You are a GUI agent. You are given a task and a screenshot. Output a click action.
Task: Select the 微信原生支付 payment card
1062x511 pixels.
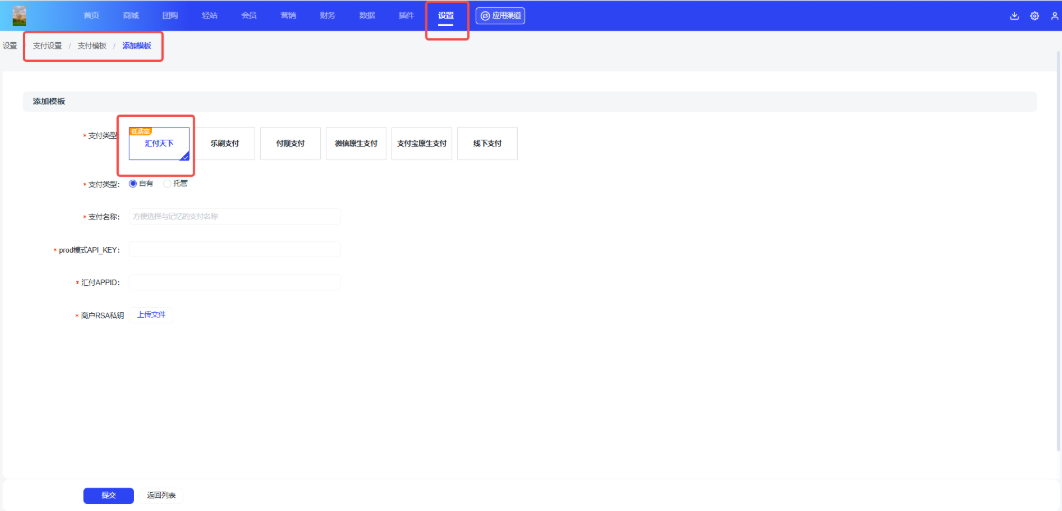click(x=356, y=144)
